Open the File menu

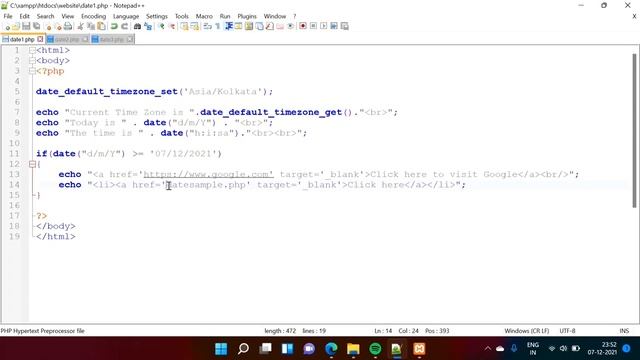(x=8, y=16)
